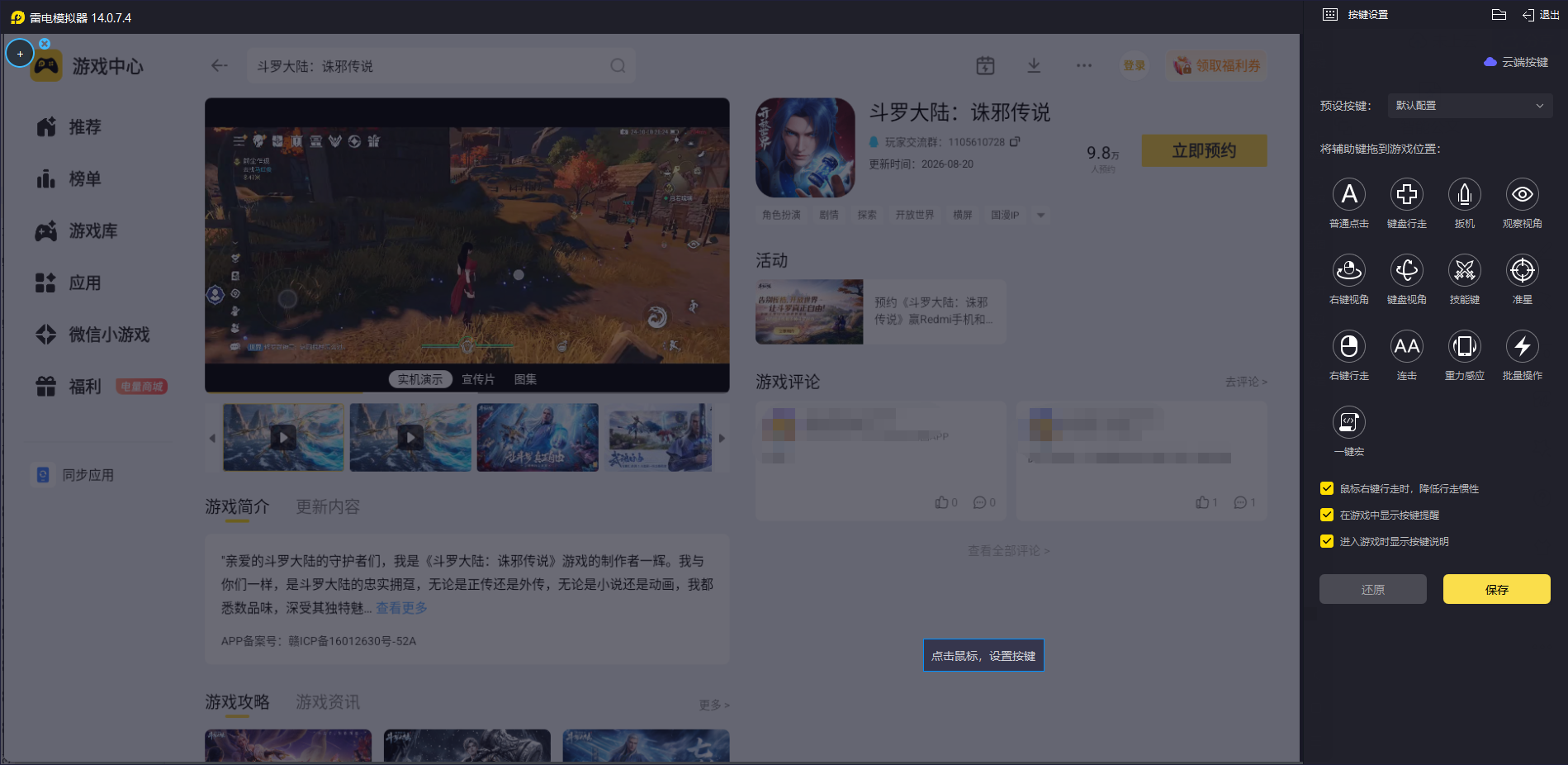Image resolution: width=1568 pixels, height=765 pixels.
Task: Select the 右键视角 right-click view icon
Action: pyautogui.click(x=1349, y=271)
